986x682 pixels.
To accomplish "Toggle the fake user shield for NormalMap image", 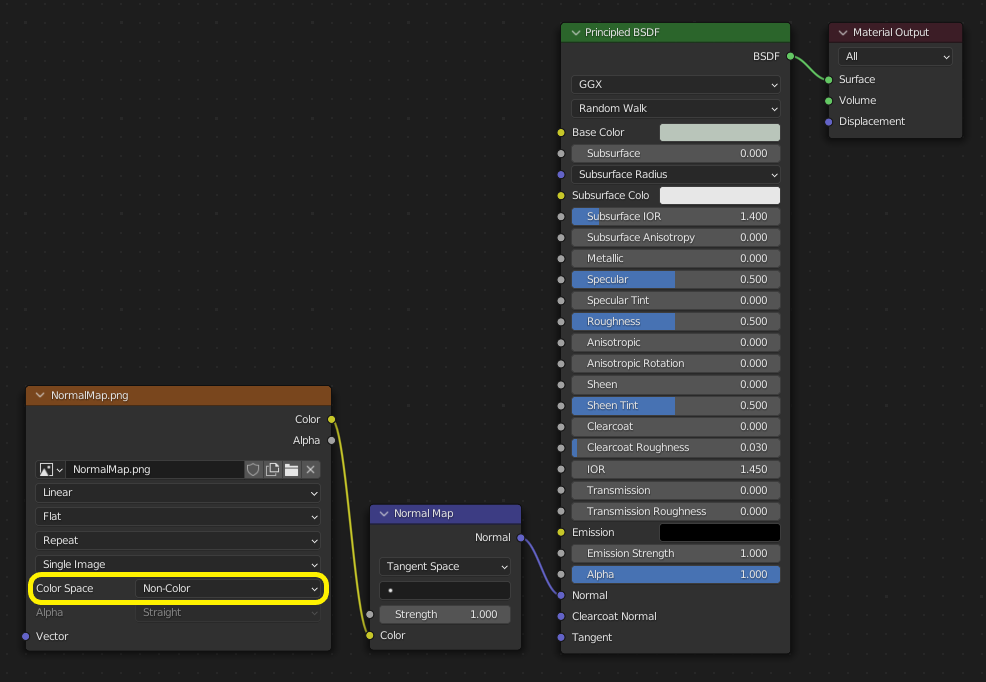I will pyautogui.click(x=253, y=469).
